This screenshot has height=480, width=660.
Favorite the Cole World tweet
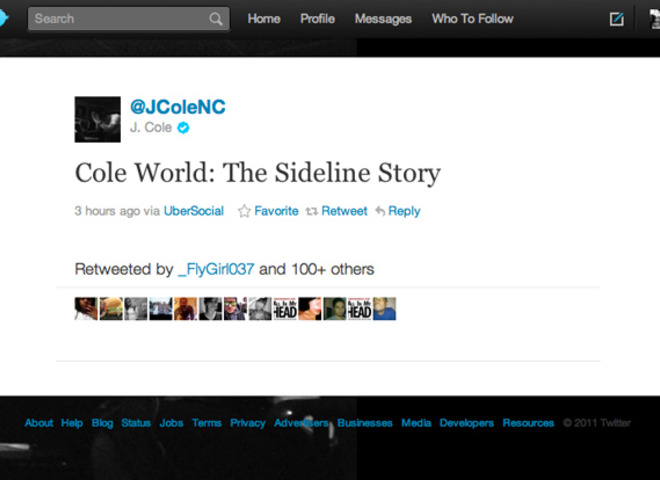click(268, 211)
